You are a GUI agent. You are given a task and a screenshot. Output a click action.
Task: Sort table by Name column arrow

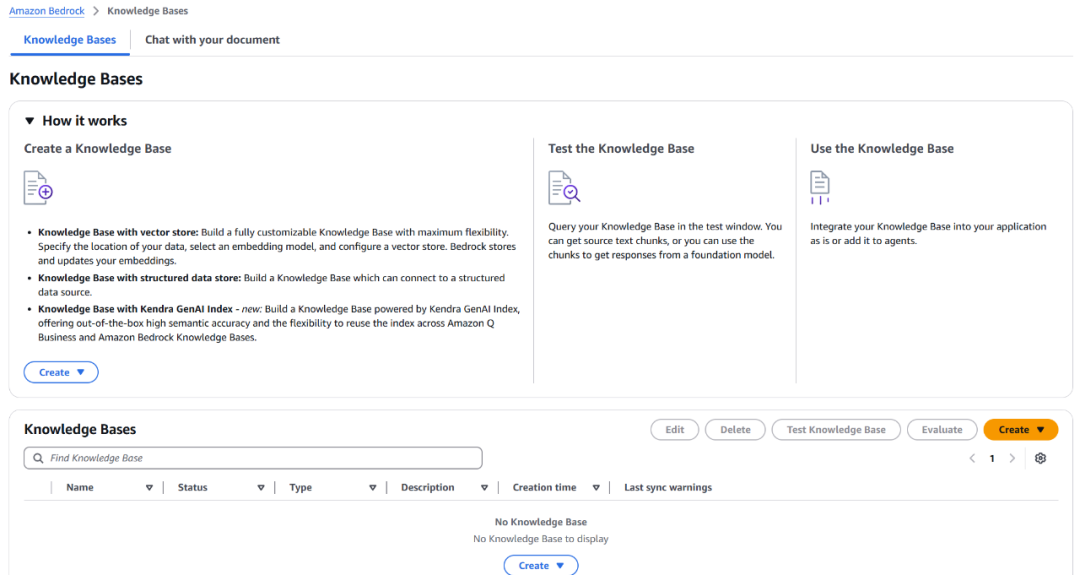[x=149, y=488]
